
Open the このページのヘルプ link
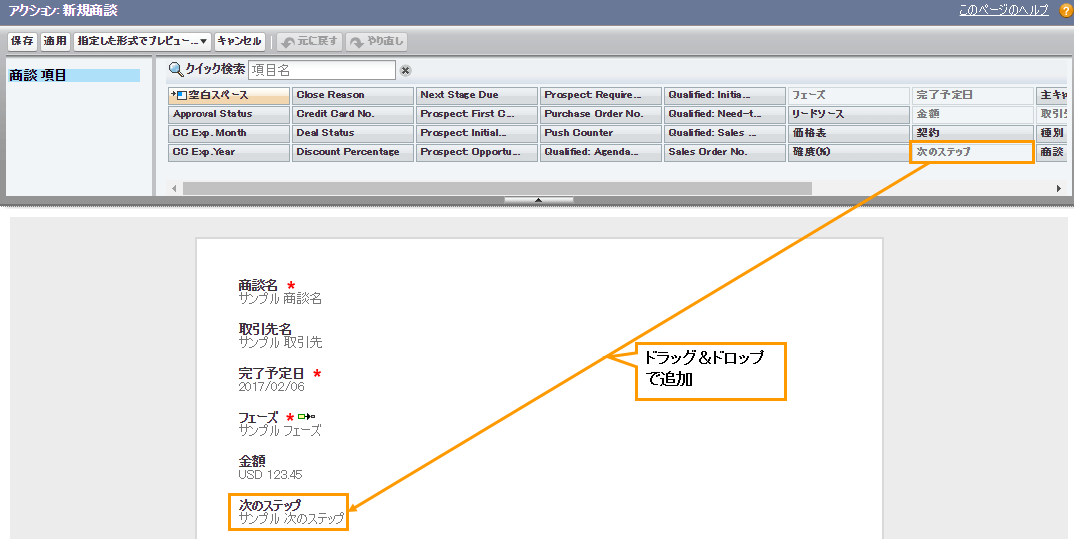point(1003,10)
